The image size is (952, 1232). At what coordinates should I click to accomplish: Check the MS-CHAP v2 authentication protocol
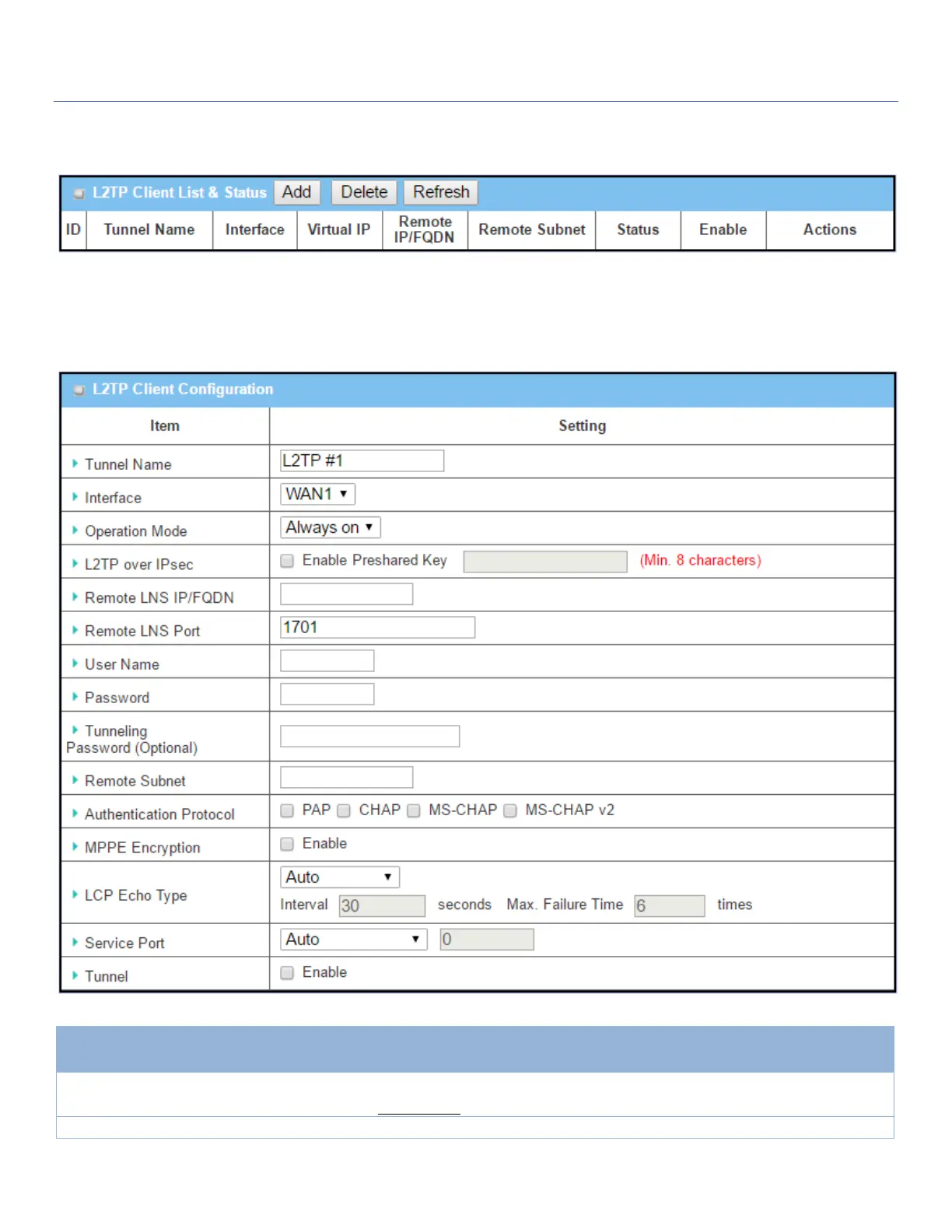coord(510,810)
